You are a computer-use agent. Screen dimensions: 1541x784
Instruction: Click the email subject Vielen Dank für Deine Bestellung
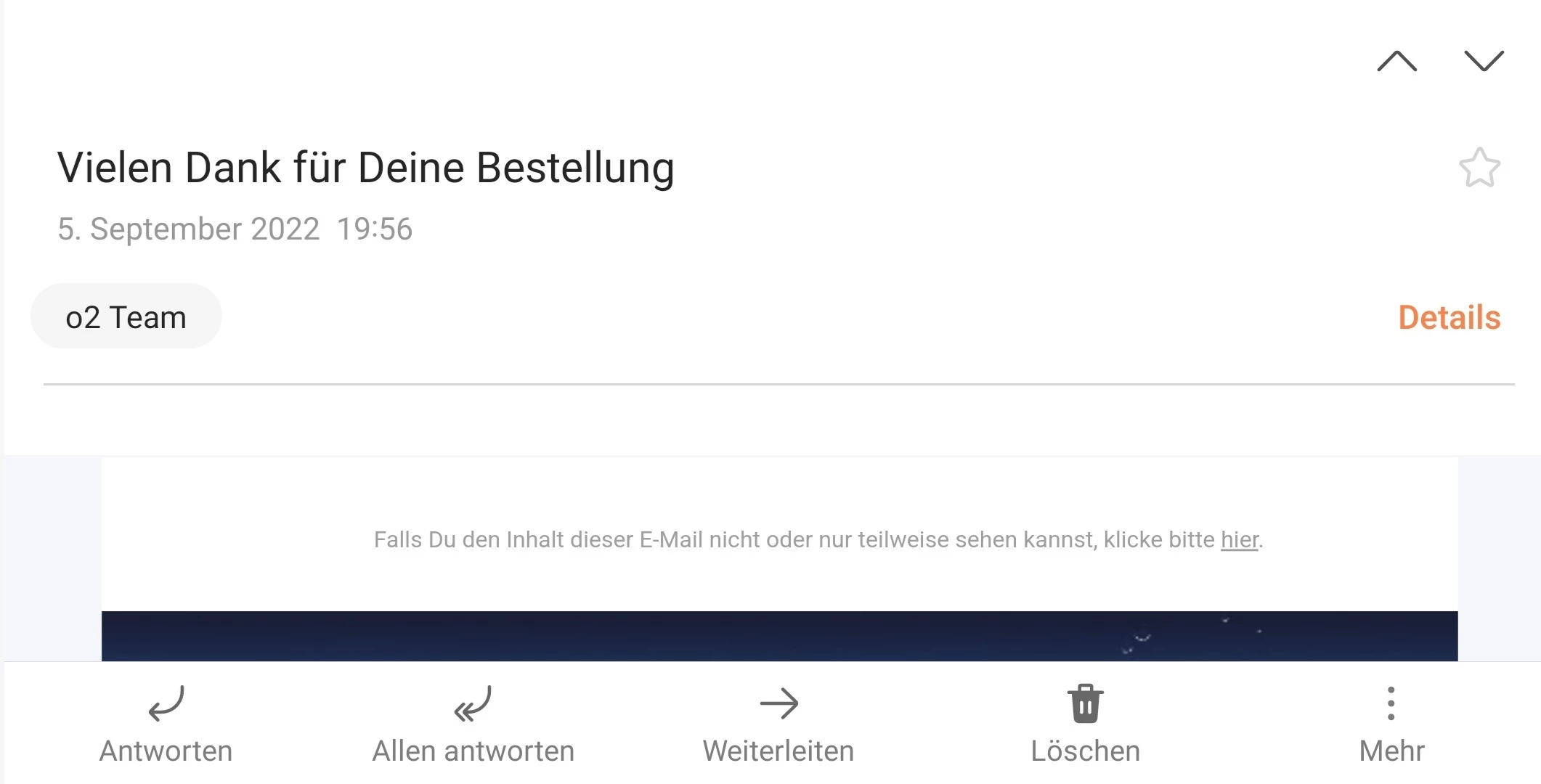(366, 168)
